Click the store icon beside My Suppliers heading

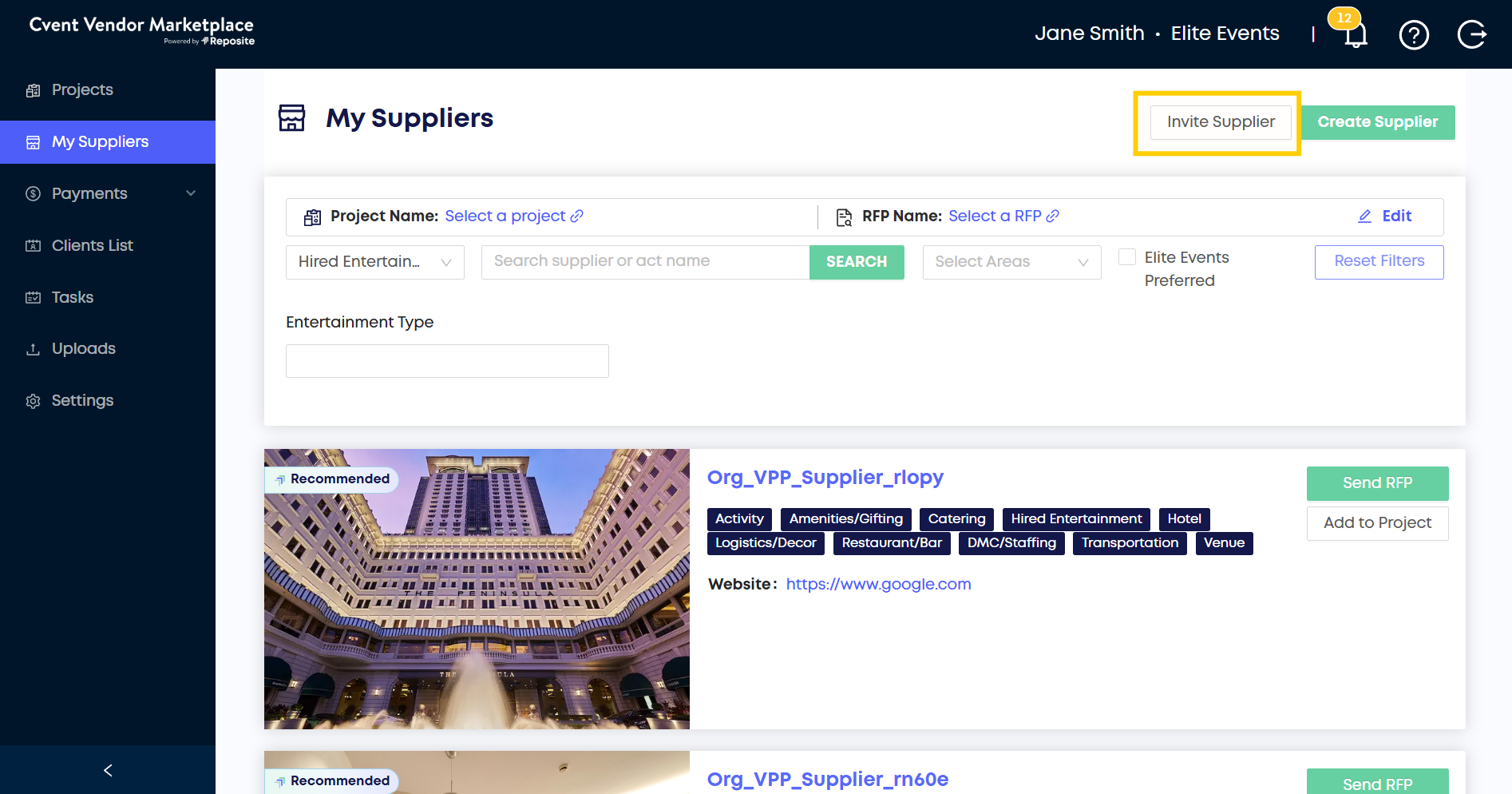(291, 117)
